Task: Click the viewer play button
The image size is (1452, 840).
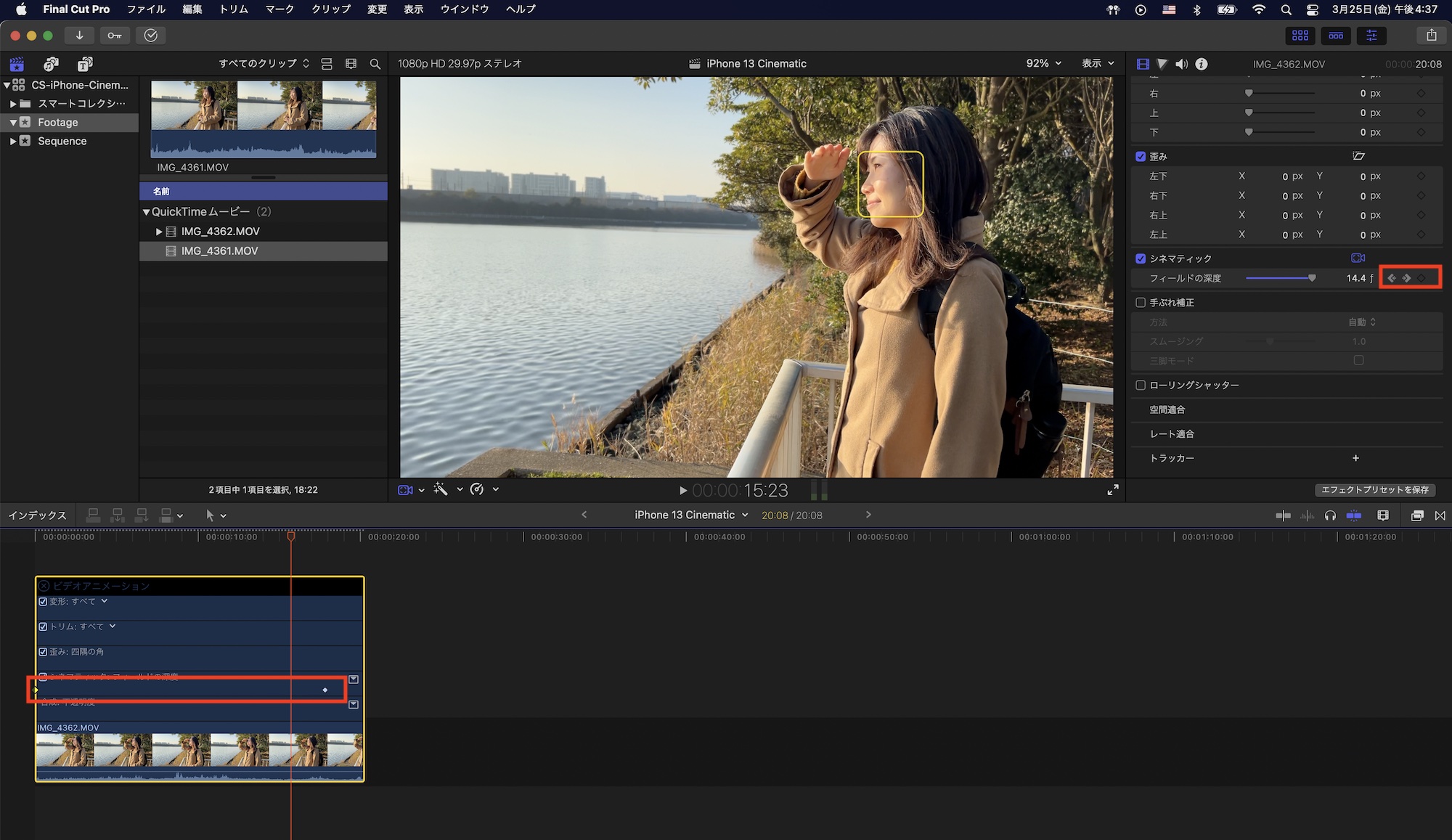Action: [x=682, y=490]
